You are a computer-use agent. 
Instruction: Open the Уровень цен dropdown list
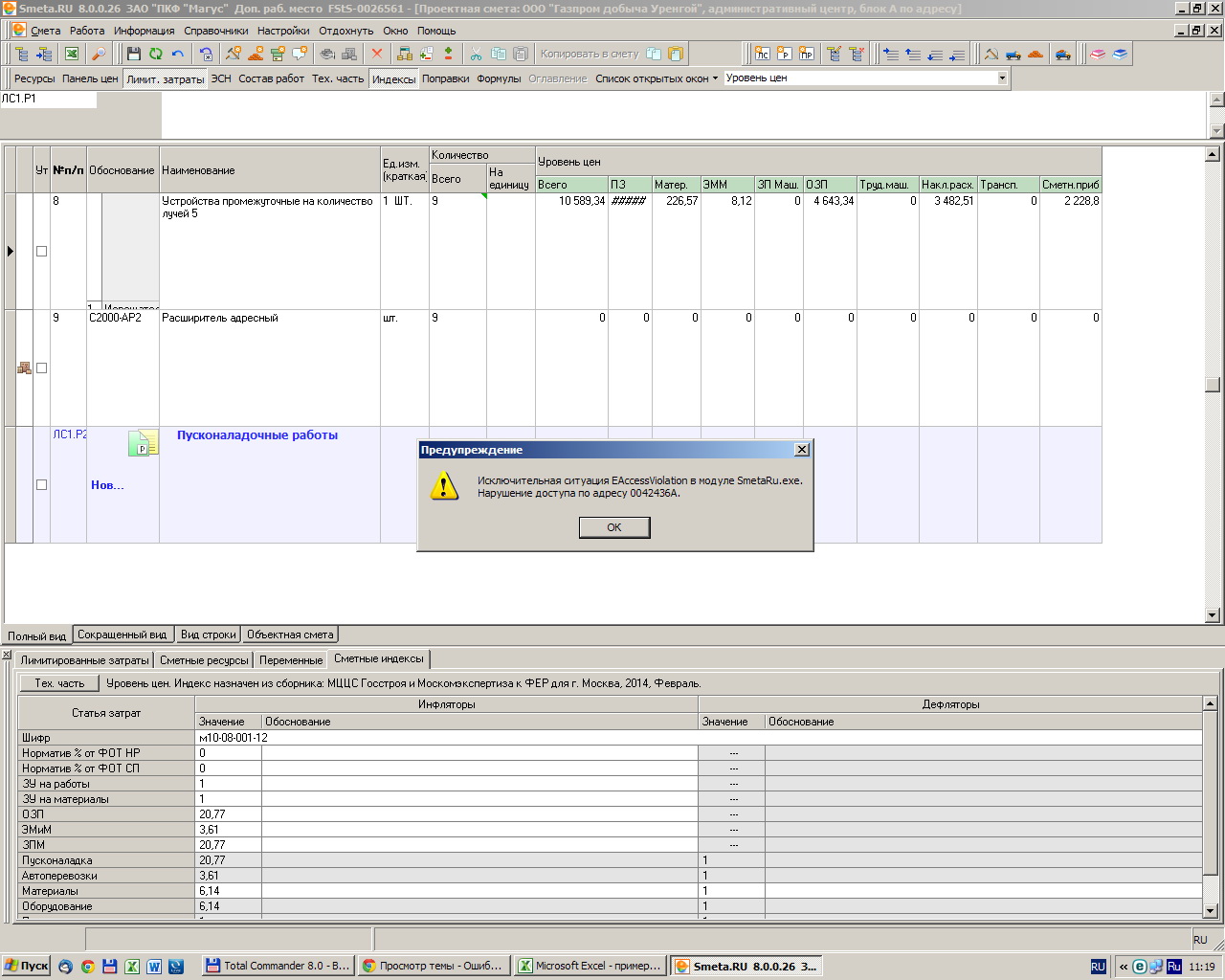[x=1002, y=78]
